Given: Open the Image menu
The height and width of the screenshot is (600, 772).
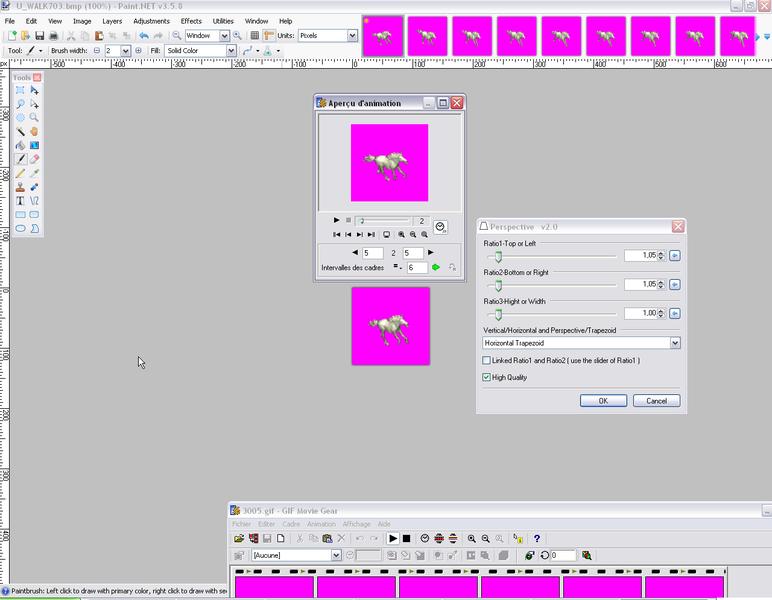Looking at the screenshot, I should [x=82, y=21].
